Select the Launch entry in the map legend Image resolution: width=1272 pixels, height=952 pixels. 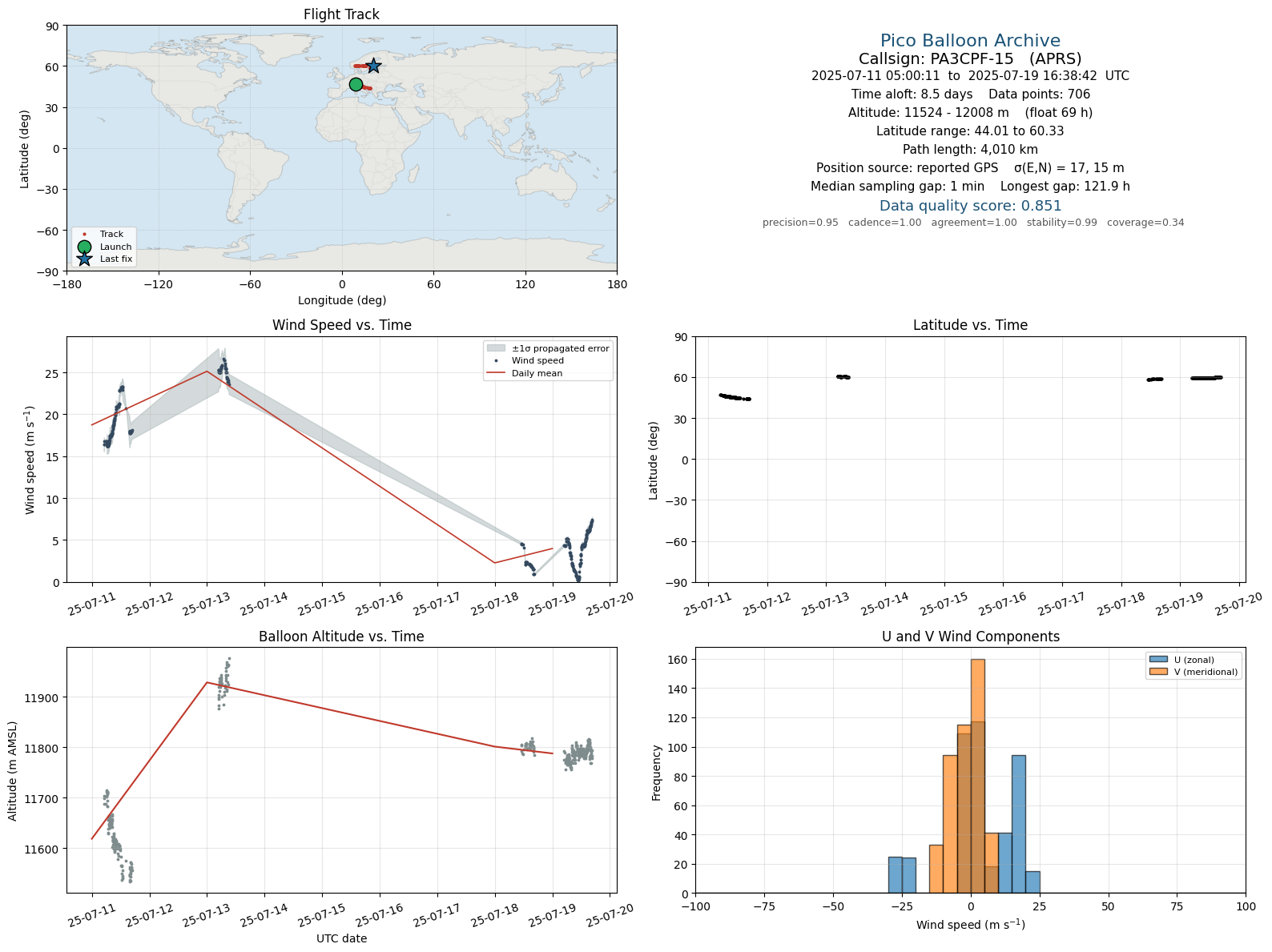pos(103,247)
